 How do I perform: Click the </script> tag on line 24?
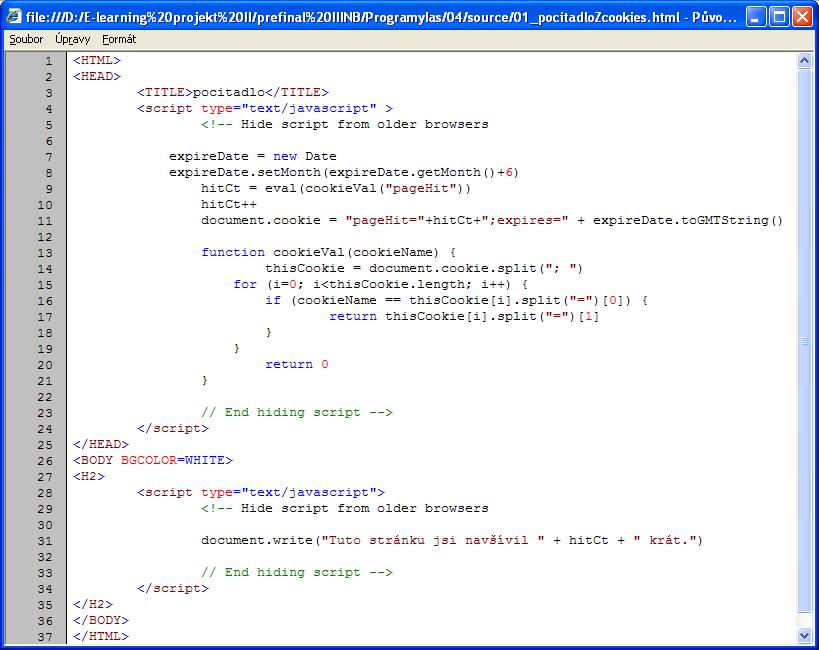(173, 428)
